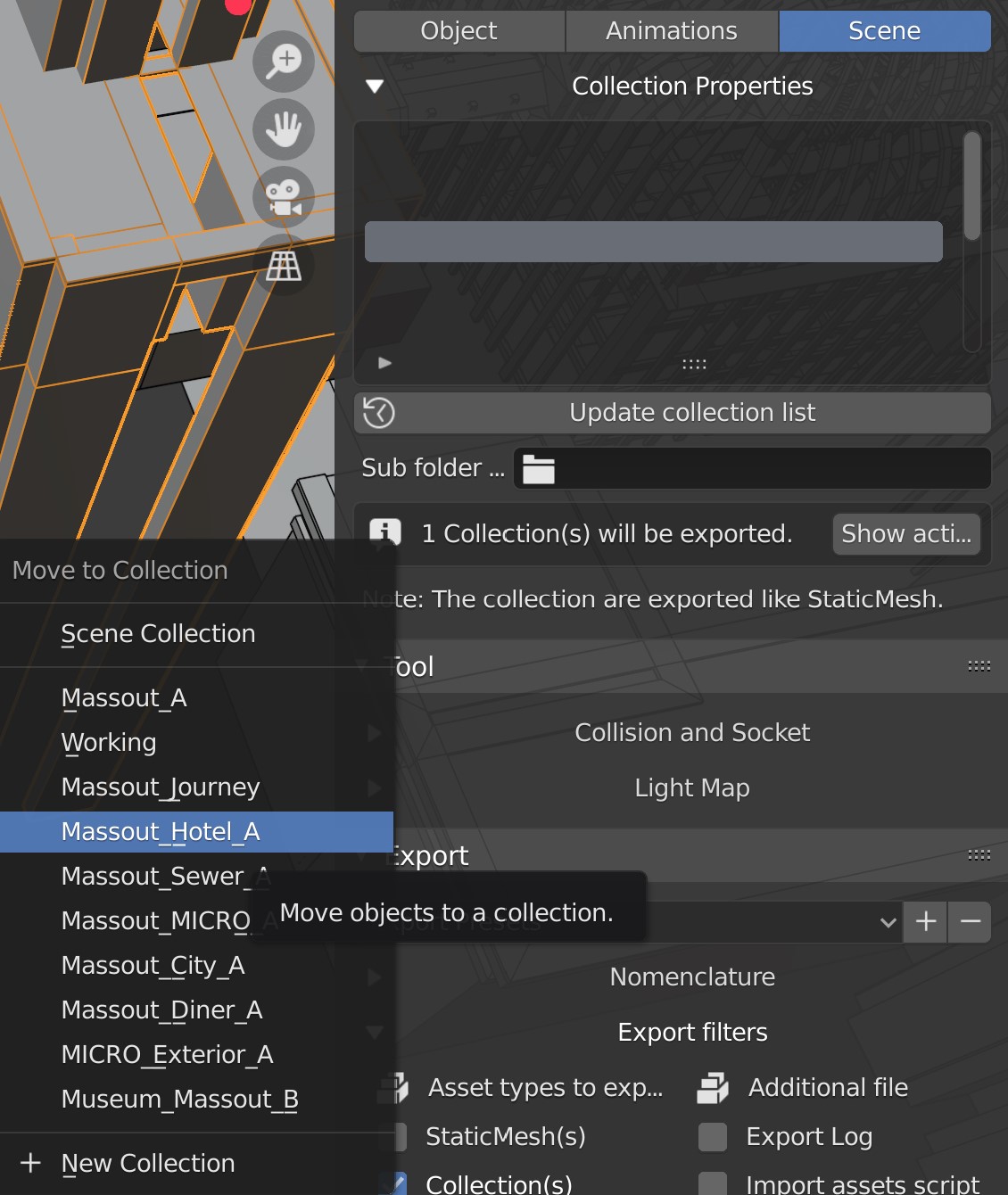The image size is (1008, 1195).
Task: Collapse the Collection Properties section
Action: tap(374, 86)
